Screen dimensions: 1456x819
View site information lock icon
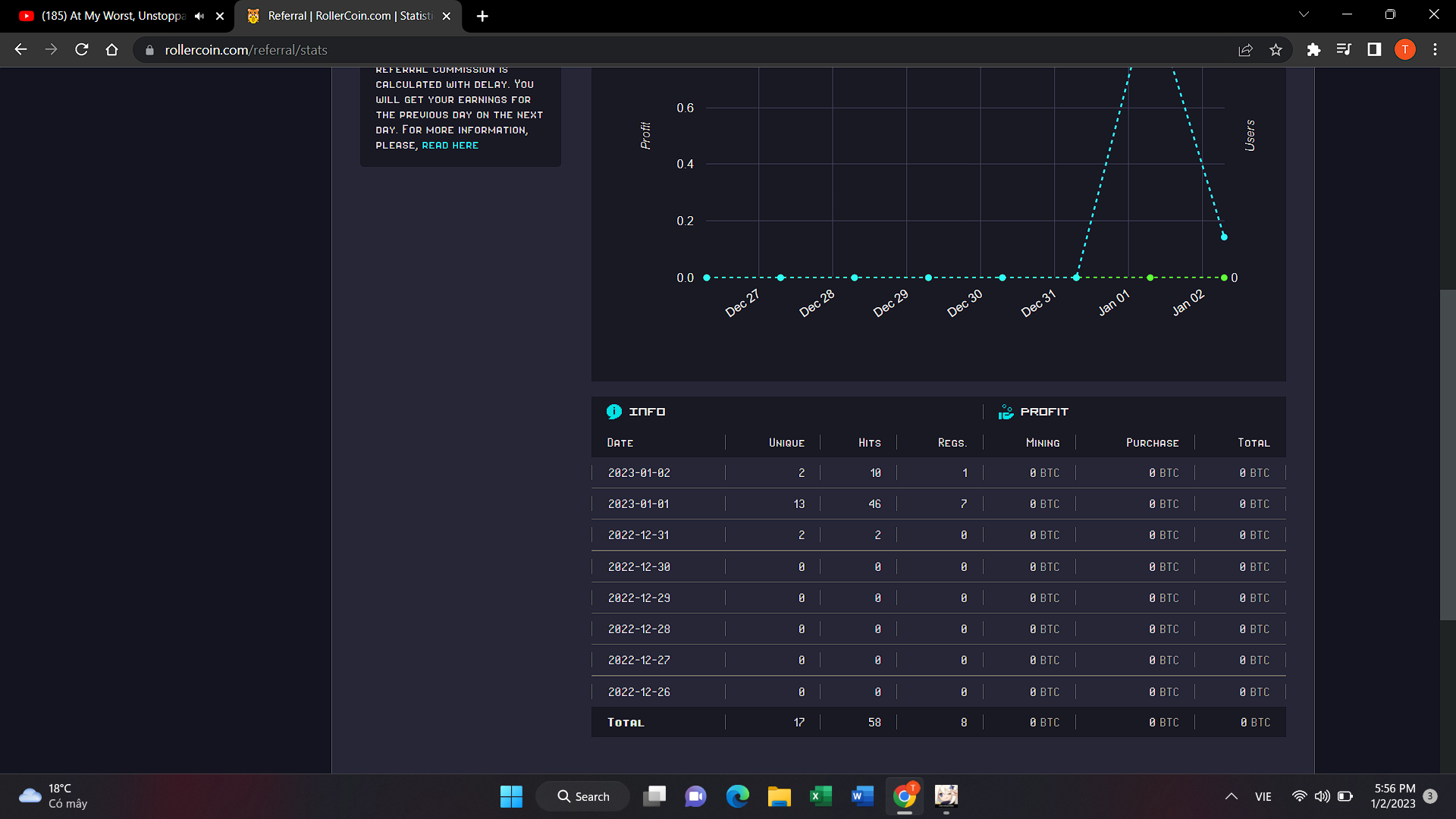149,50
